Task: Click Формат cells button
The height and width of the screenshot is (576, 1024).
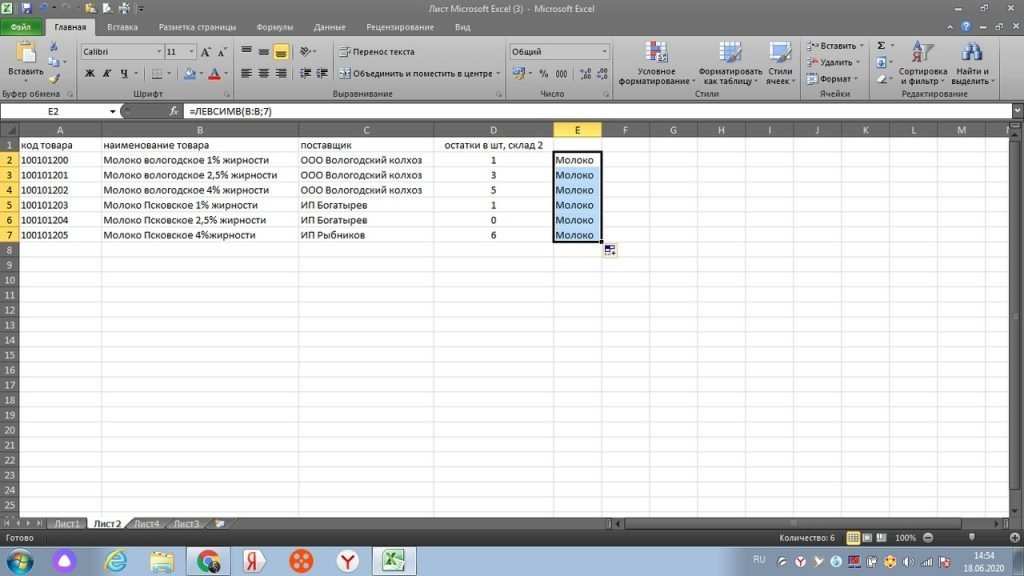Action: (832, 78)
